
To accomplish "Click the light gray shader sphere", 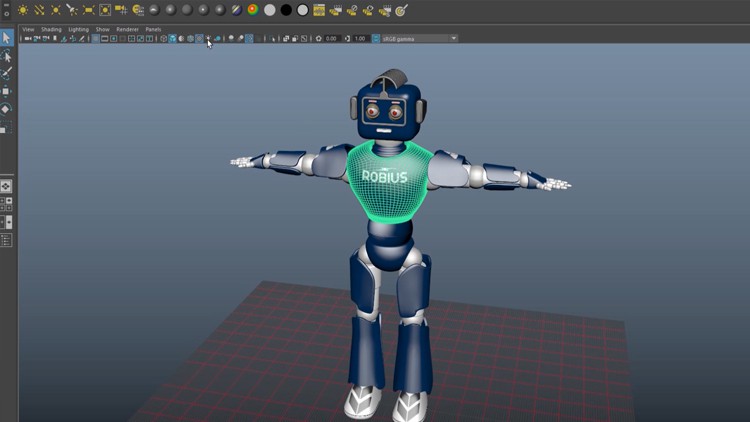I will point(270,10).
